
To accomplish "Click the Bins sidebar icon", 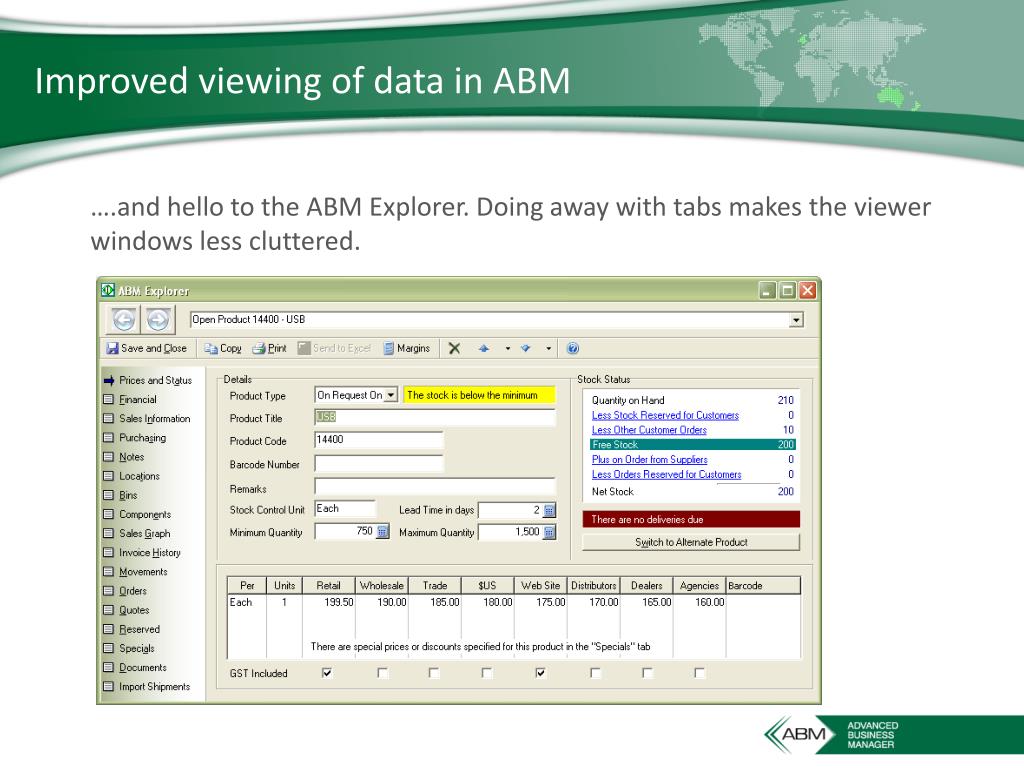I will point(108,495).
